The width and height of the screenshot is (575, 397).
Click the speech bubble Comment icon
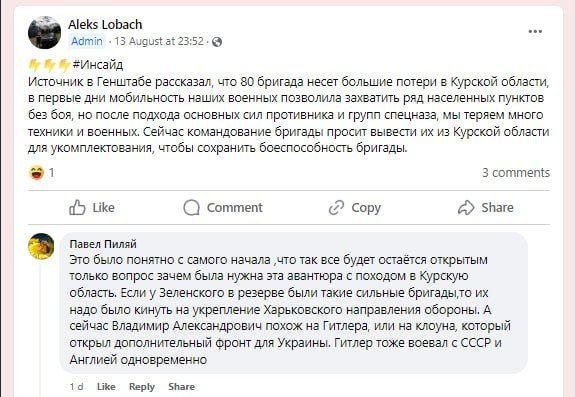pyautogui.click(x=191, y=207)
